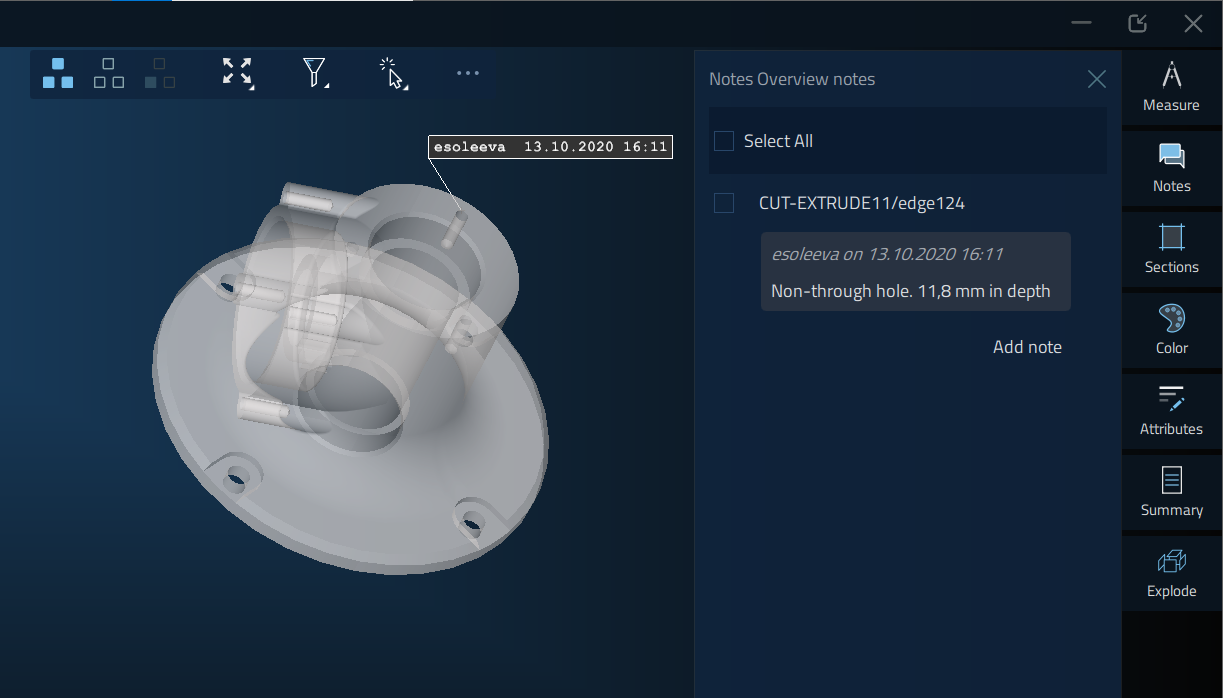This screenshot has height=698, width=1223.
Task: Click the 'Notes Overview notes' panel title
Action: [792, 79]
